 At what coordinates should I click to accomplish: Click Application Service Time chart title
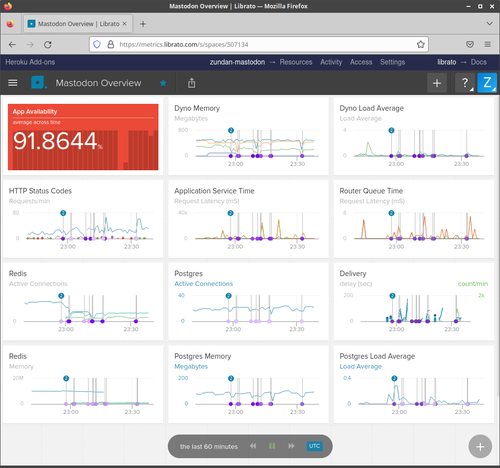click(x=214, y=191)
